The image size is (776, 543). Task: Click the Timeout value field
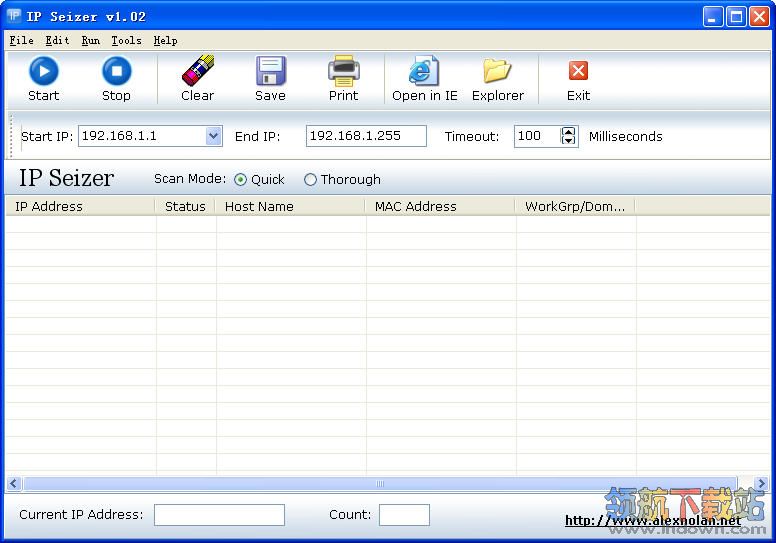pos(537,136)
